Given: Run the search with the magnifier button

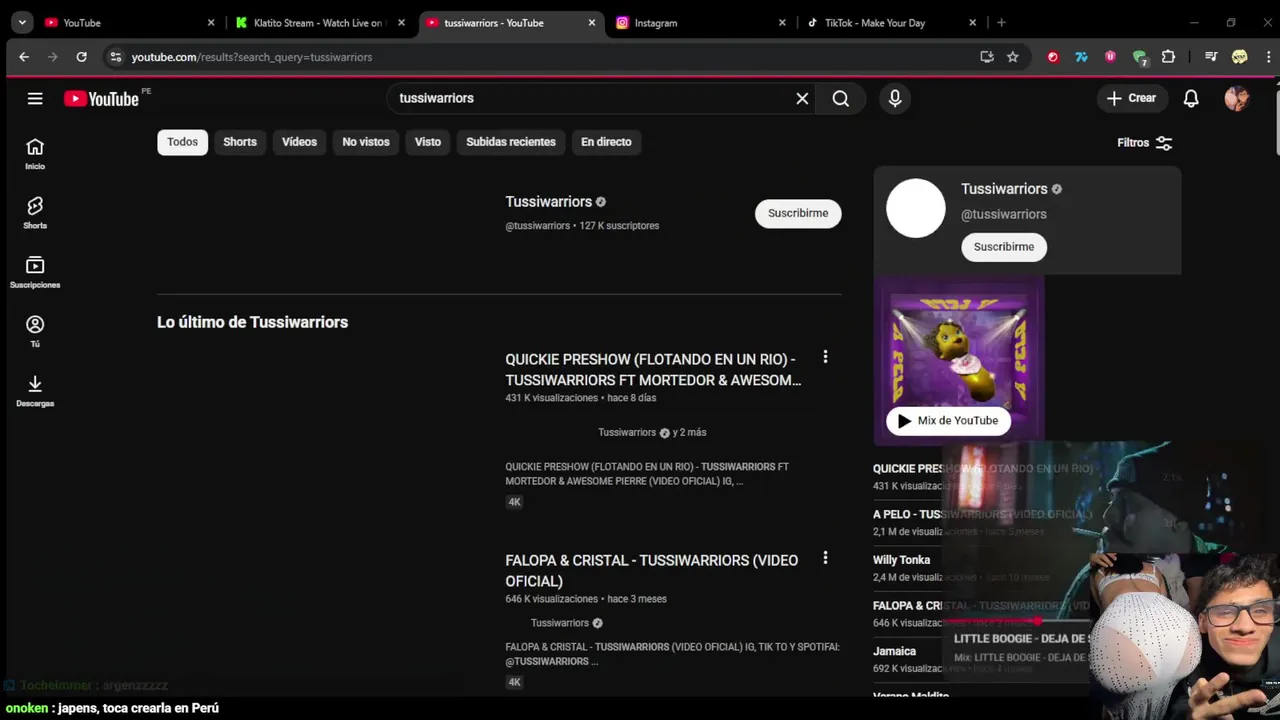Looking at the screenshot, I should pyautogui.click(x=841, y=98).
